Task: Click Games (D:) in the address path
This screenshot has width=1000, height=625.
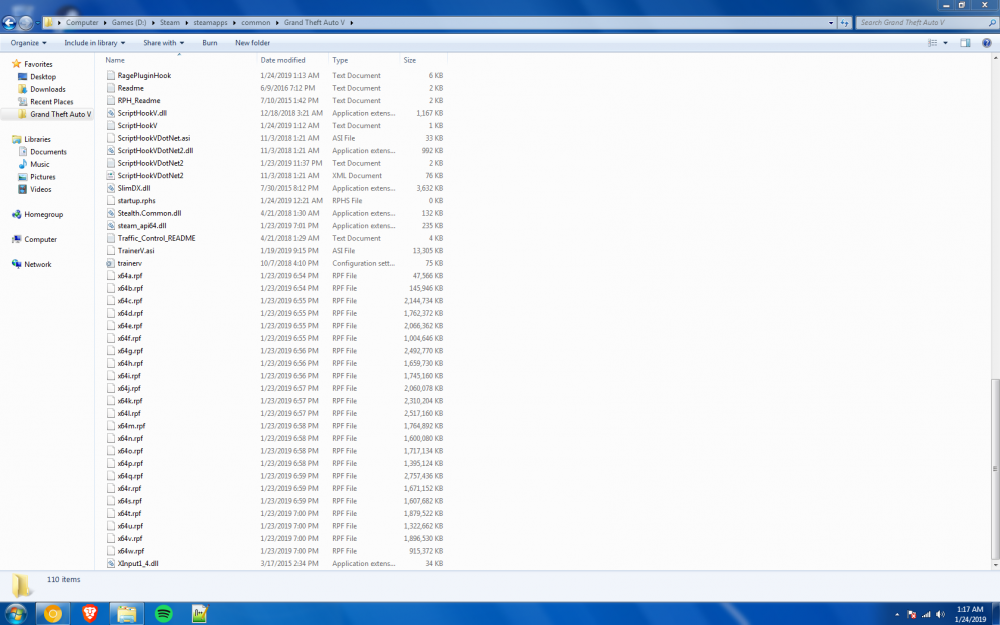Action: [129, 22]
